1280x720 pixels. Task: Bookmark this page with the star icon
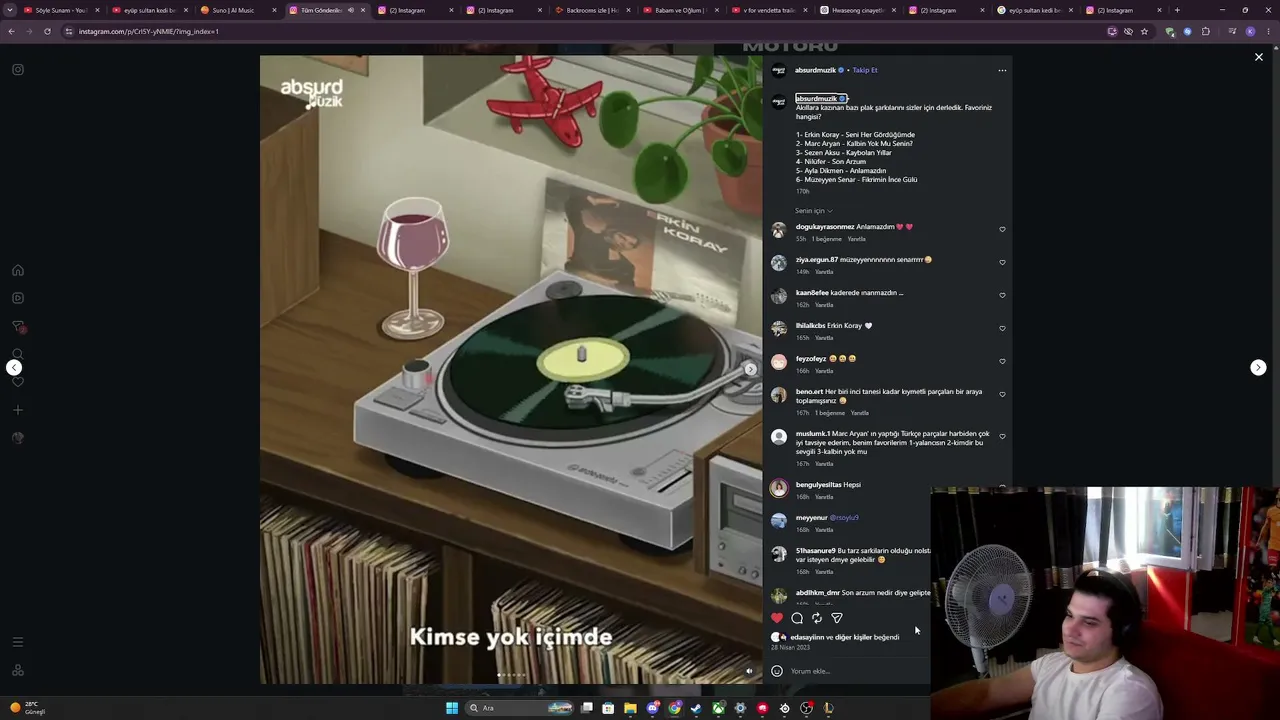click(1145, 31)
